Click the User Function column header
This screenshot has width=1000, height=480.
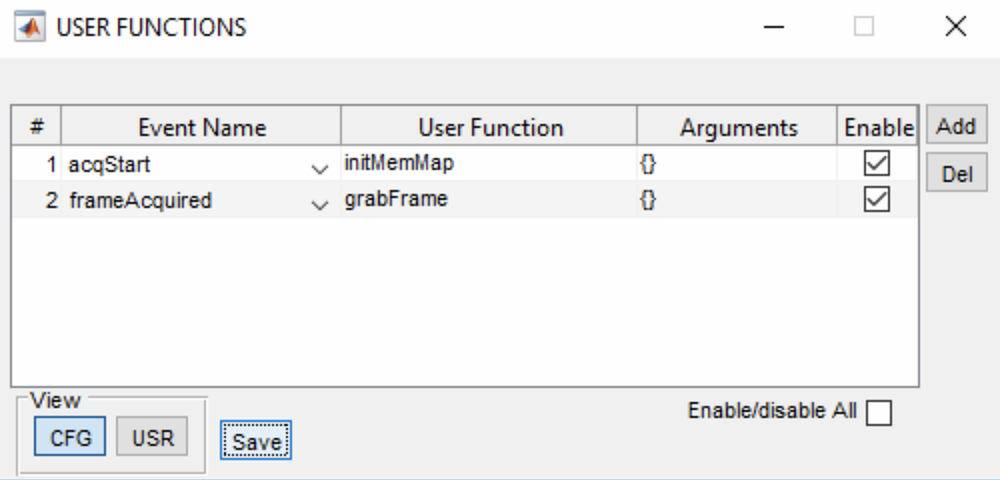[490, 126]
